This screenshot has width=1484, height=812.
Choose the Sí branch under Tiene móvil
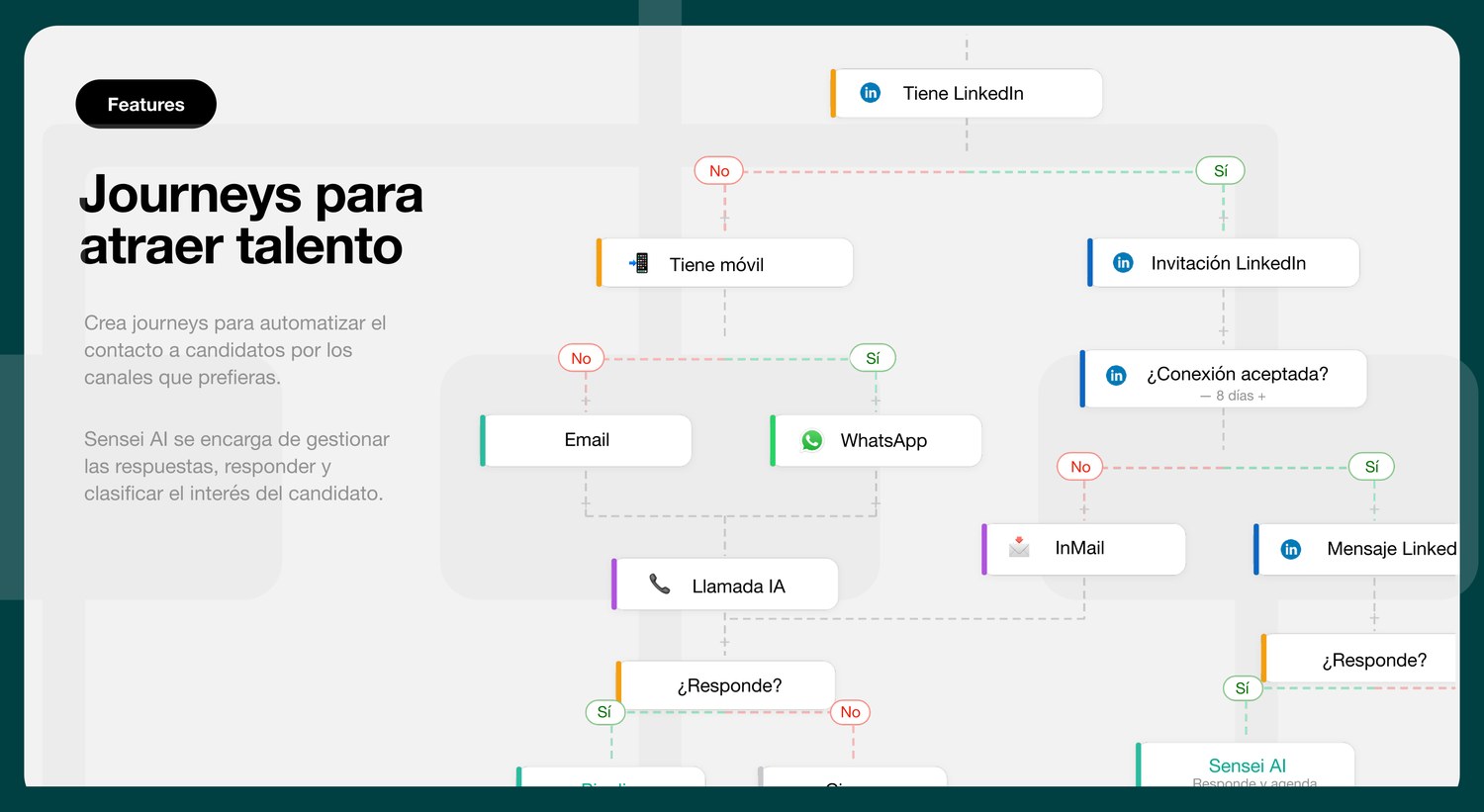tap(873, 358)
